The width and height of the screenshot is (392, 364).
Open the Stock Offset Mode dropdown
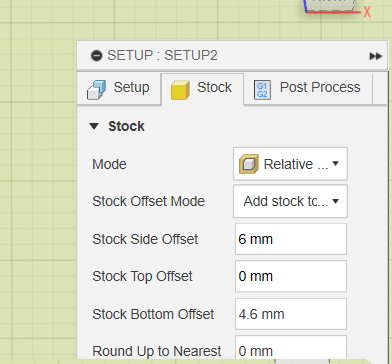[290, 201]
